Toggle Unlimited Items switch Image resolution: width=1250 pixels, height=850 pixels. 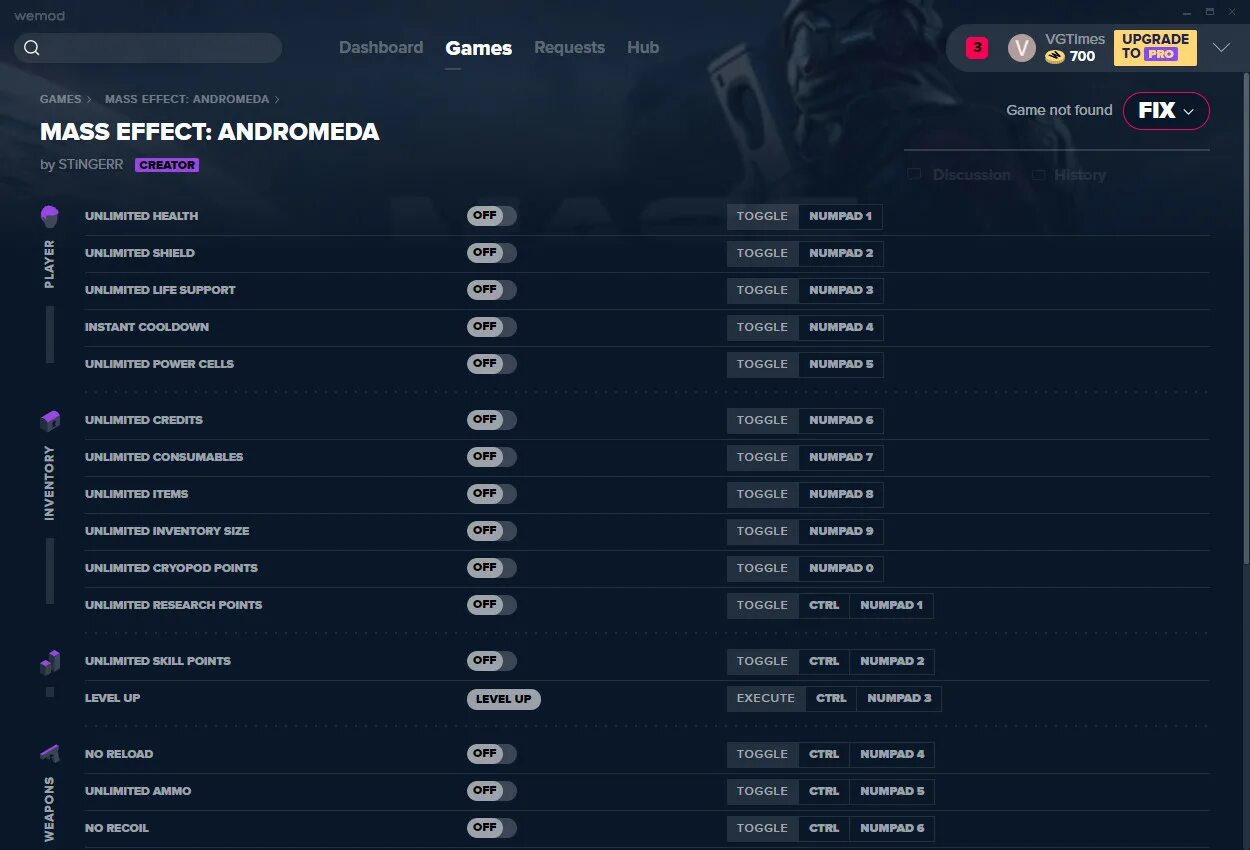[492, 494]
